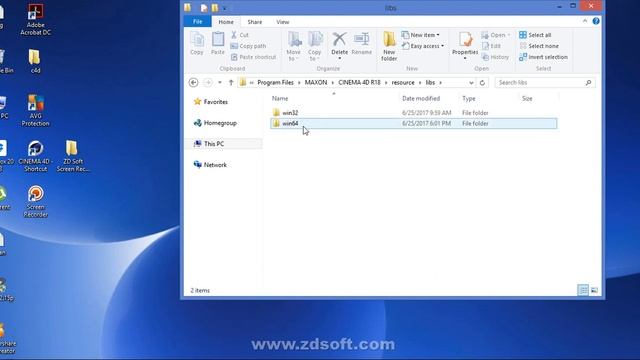The width and height of the screenshot is (640, 360).
Task: Switch to large icons view layout
Action: pyautogui.click(x=594, y=290)
